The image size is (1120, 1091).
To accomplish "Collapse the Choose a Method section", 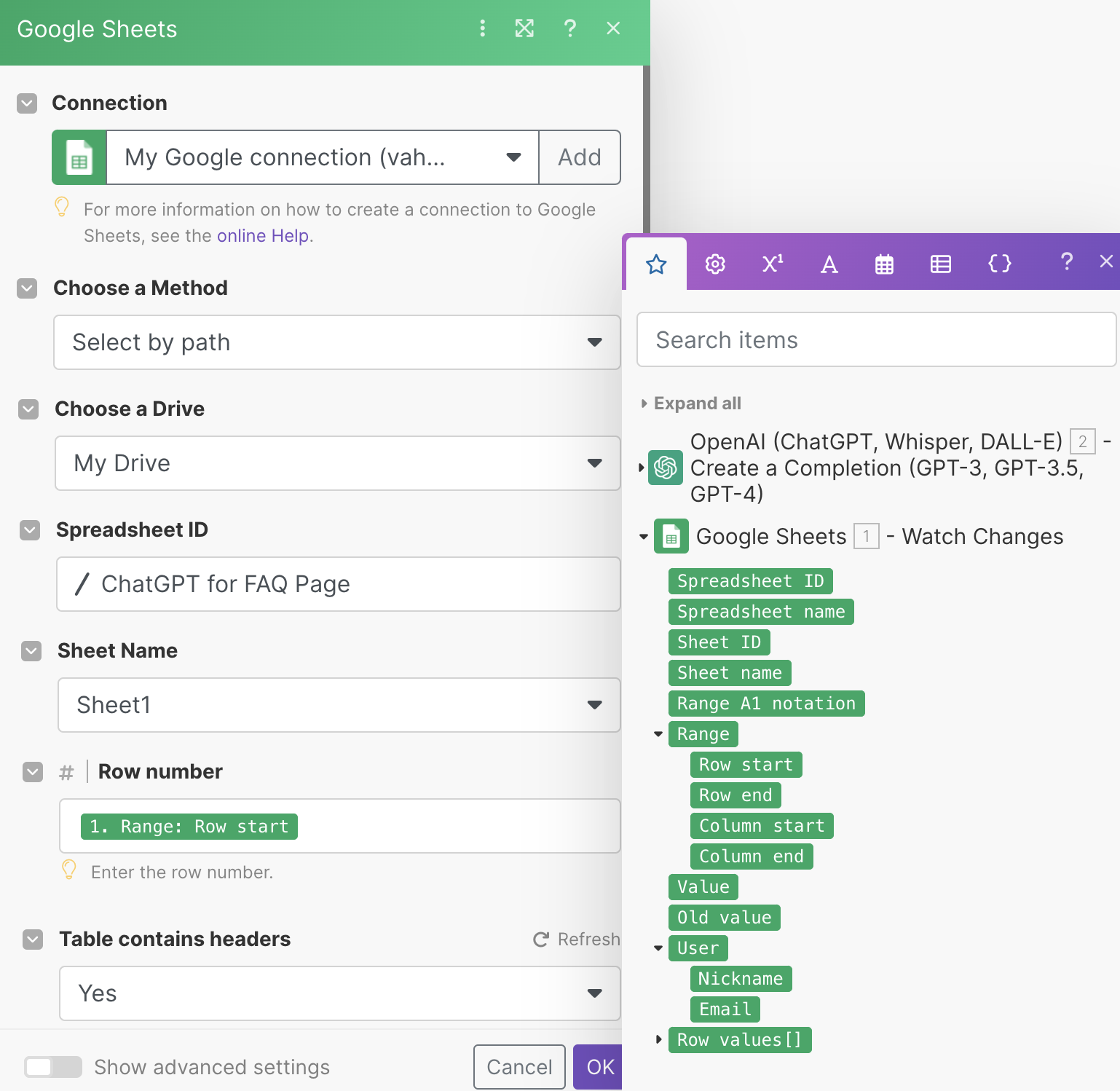I will pos(27,288).
